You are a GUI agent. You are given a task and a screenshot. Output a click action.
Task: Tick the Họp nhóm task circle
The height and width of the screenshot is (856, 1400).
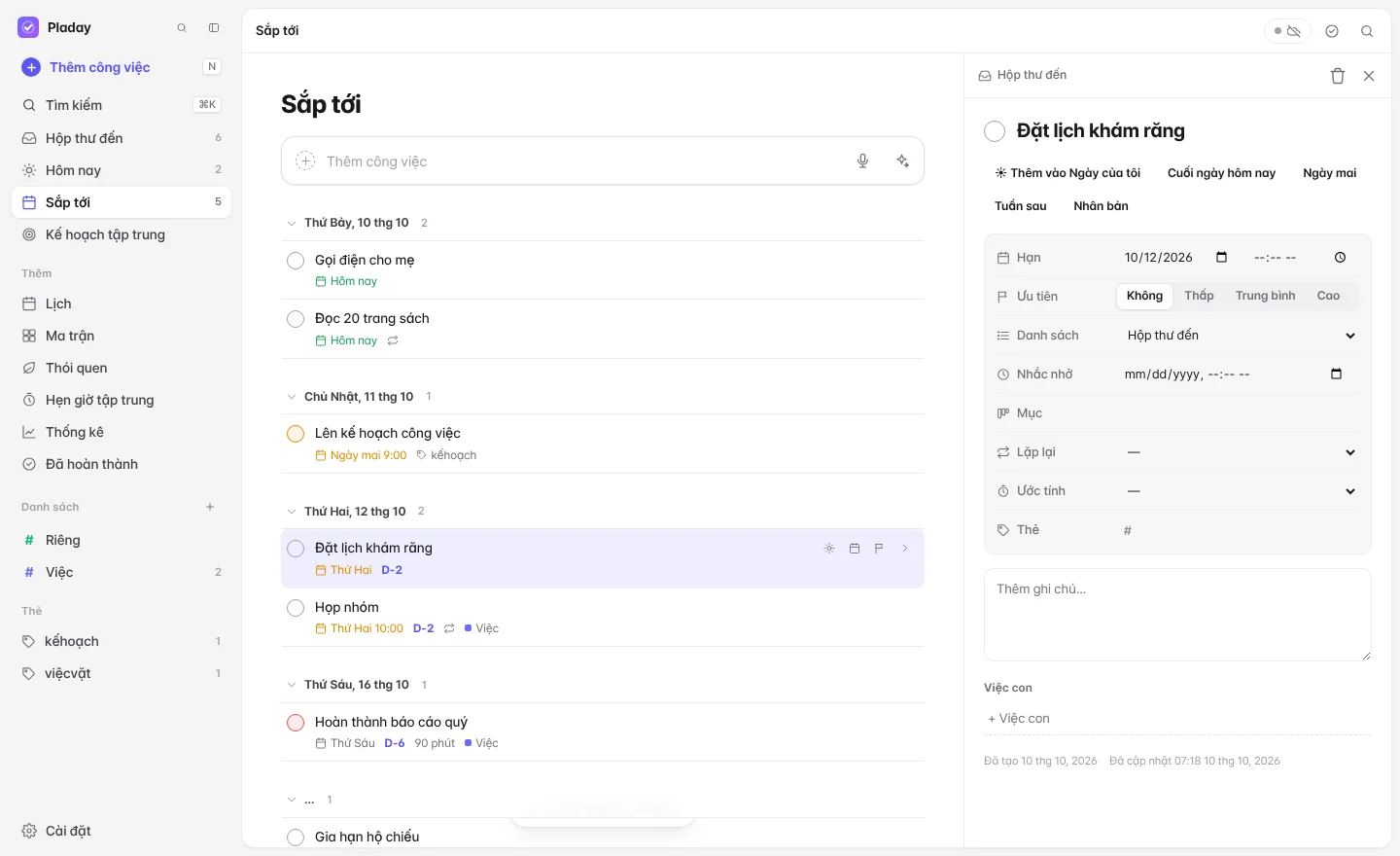click(x=296, y=608)
